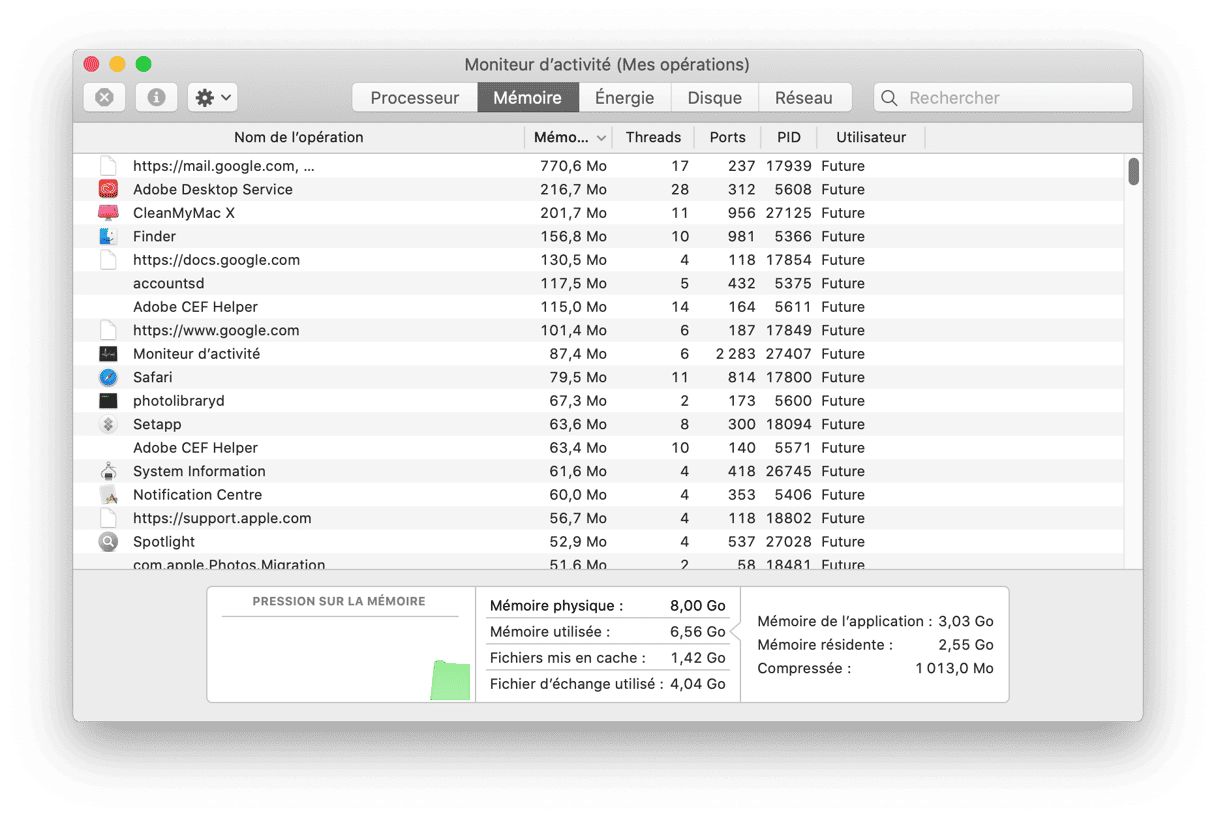The height and width of the screenshot is (818, 1216).
Task: Sort by the Utilisateur column header
Action: 871,137
